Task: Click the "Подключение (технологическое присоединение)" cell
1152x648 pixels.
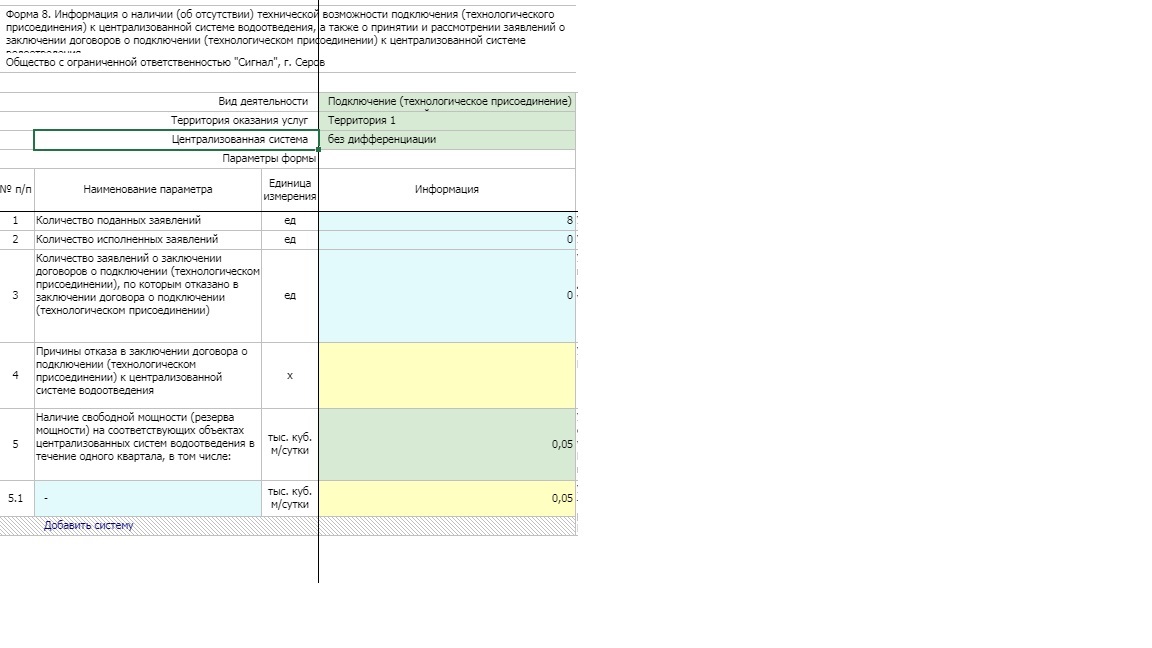Action: coord(447,101)
